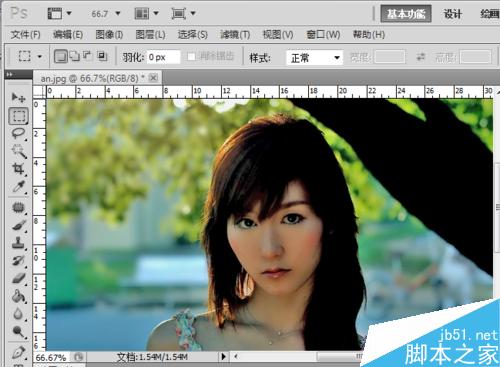Enable Intersect with selection mode

102,56
